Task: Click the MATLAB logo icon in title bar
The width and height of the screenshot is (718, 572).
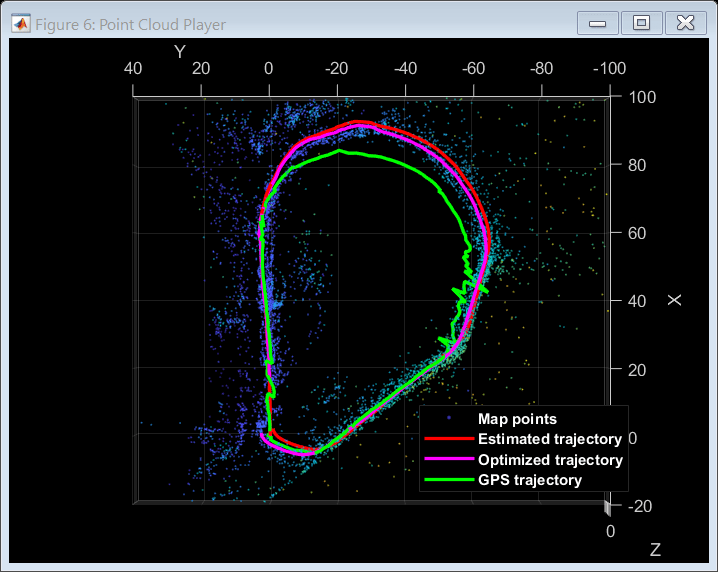Action: 19,25
